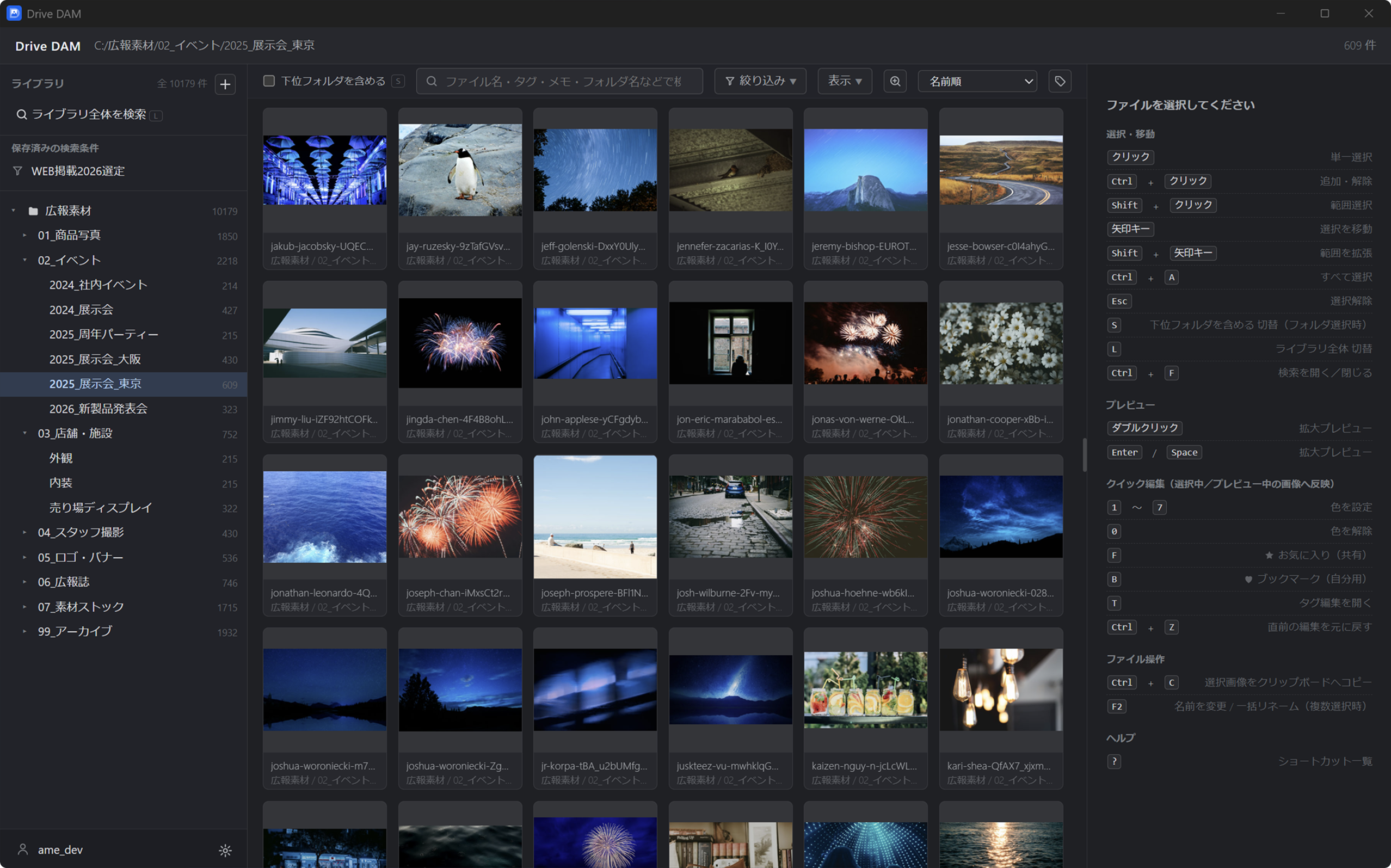Select 2024_社内イベント folder

124,285
